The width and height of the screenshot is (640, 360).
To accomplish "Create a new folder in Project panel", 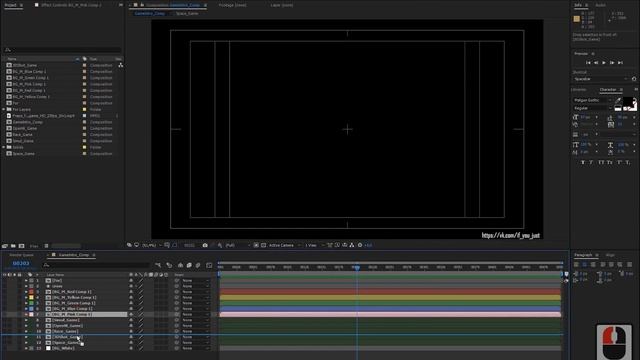I will [x=13, y=246].
